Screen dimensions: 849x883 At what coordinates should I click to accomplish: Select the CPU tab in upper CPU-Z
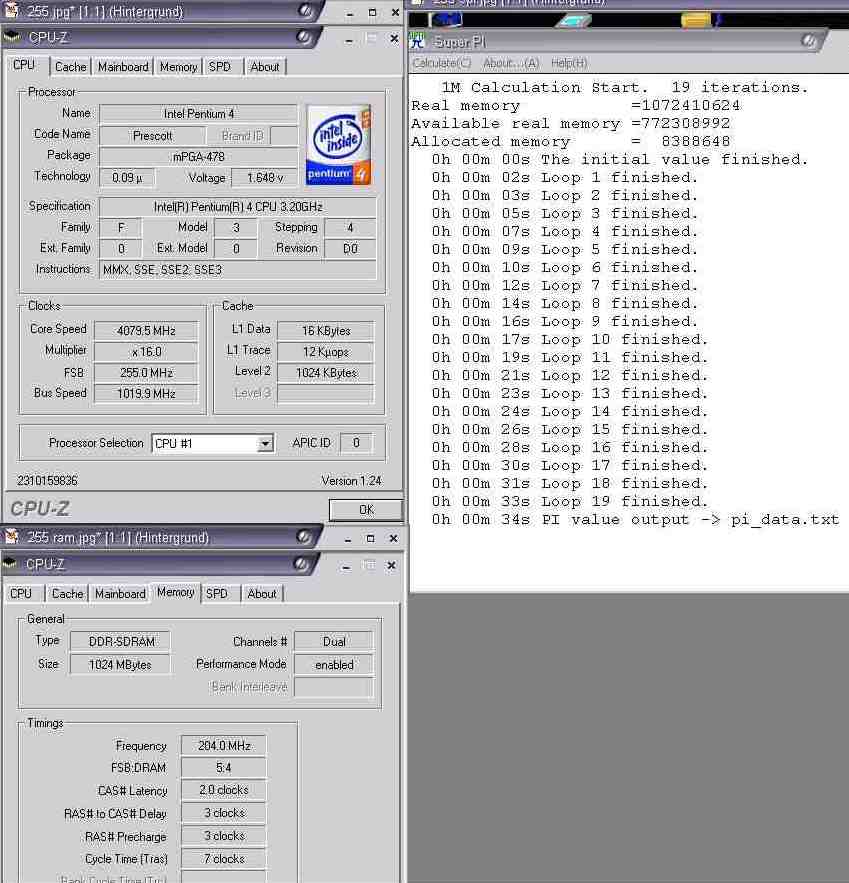coord(24,65)
